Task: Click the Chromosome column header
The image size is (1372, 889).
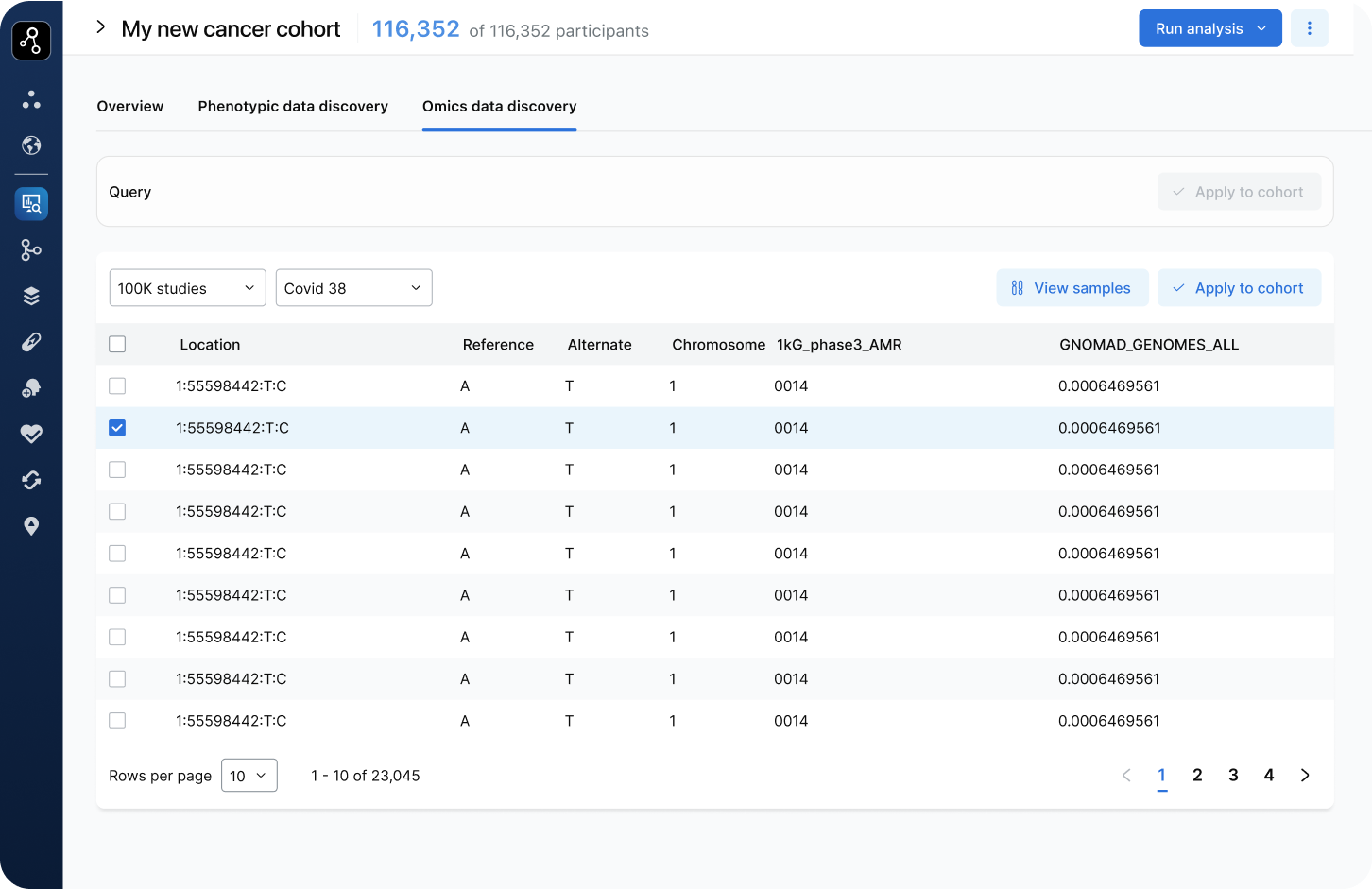Action: pyautogui.click(x=718, y=345)
